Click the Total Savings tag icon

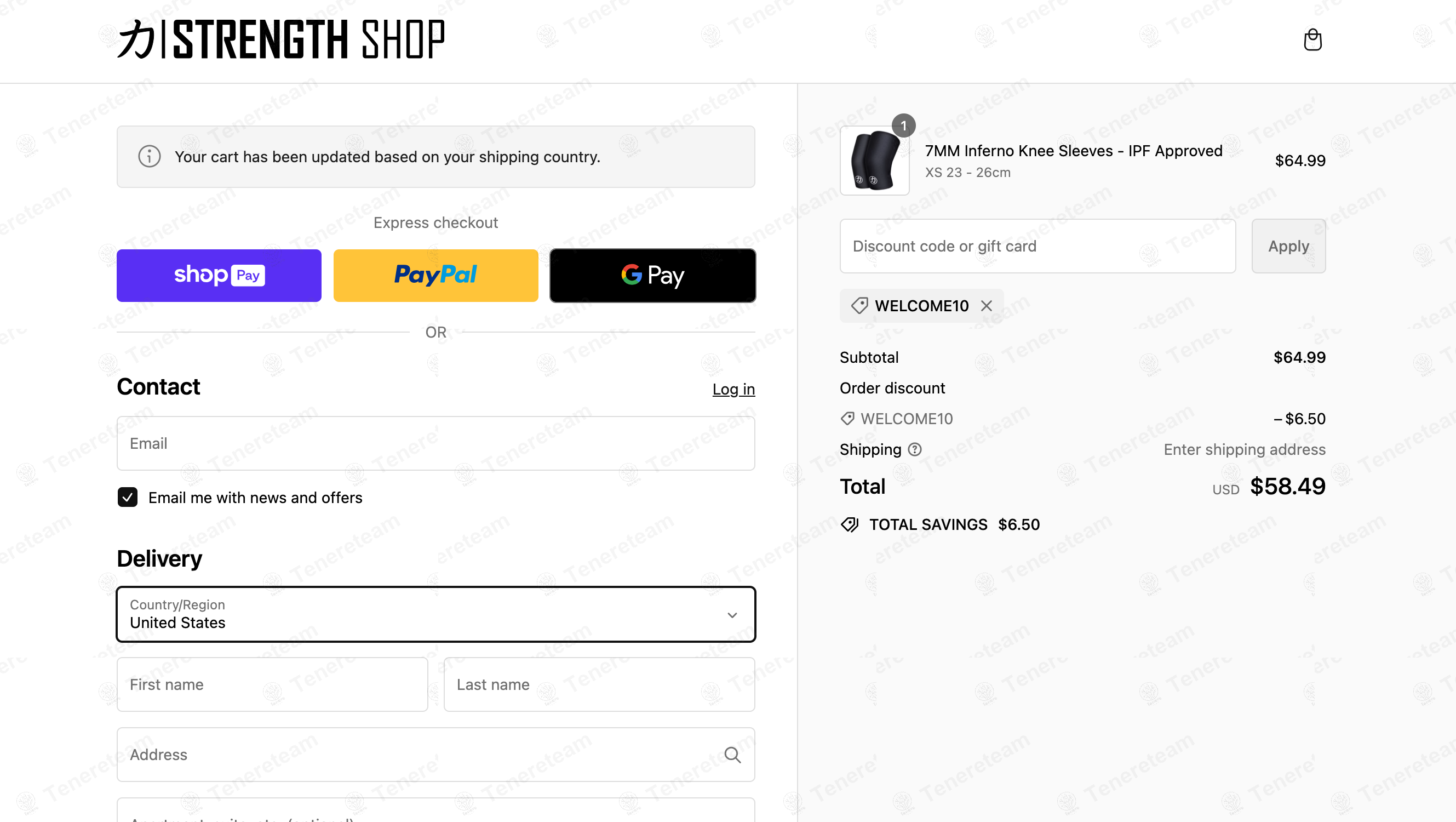tap(850, 524)
